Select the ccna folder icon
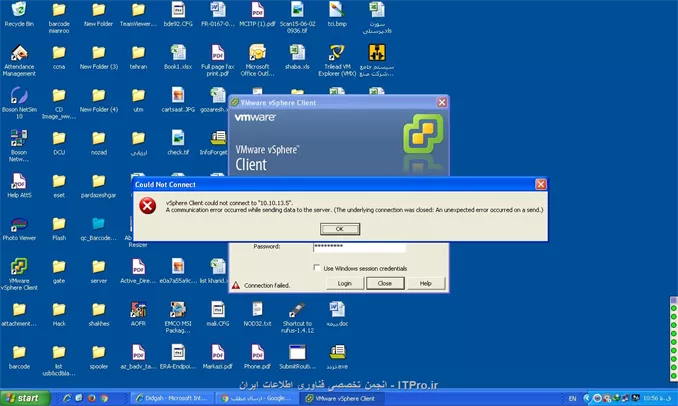The image size is (678, 406). [x=59, y=57]
